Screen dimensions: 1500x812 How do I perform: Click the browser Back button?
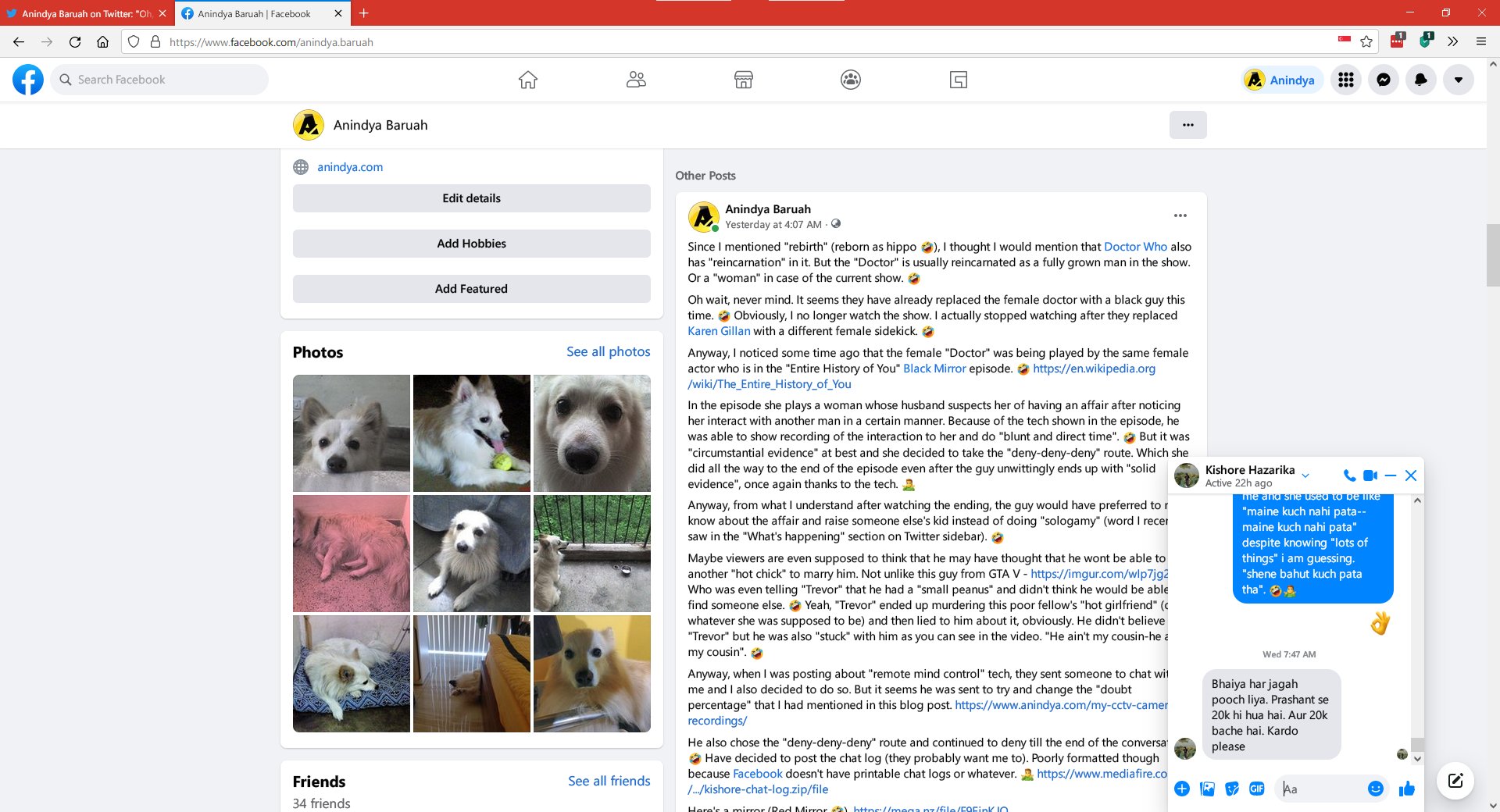pos(19,42)
